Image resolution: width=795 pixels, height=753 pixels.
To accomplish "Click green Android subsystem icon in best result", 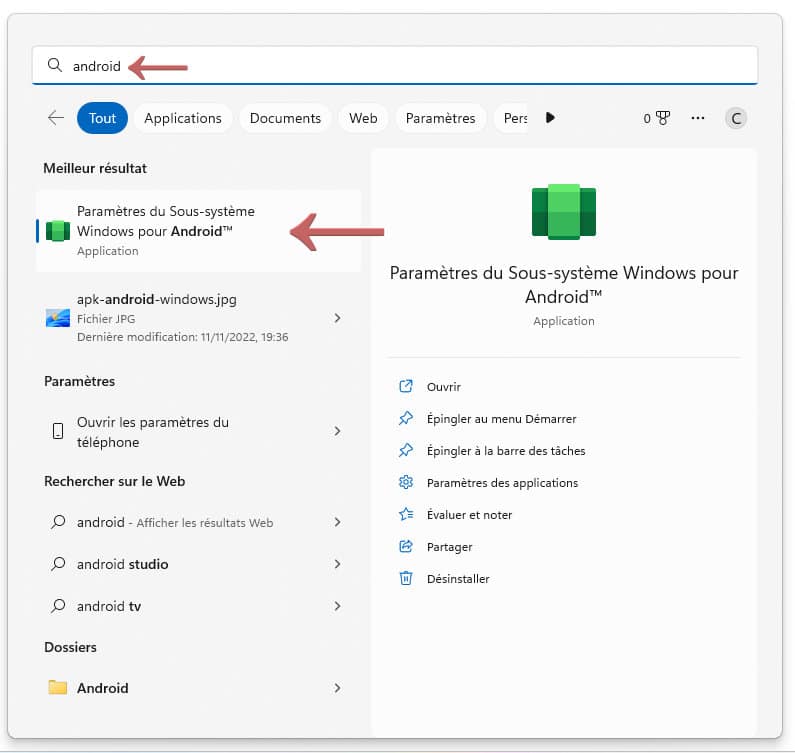I will [x=58, y=231].
